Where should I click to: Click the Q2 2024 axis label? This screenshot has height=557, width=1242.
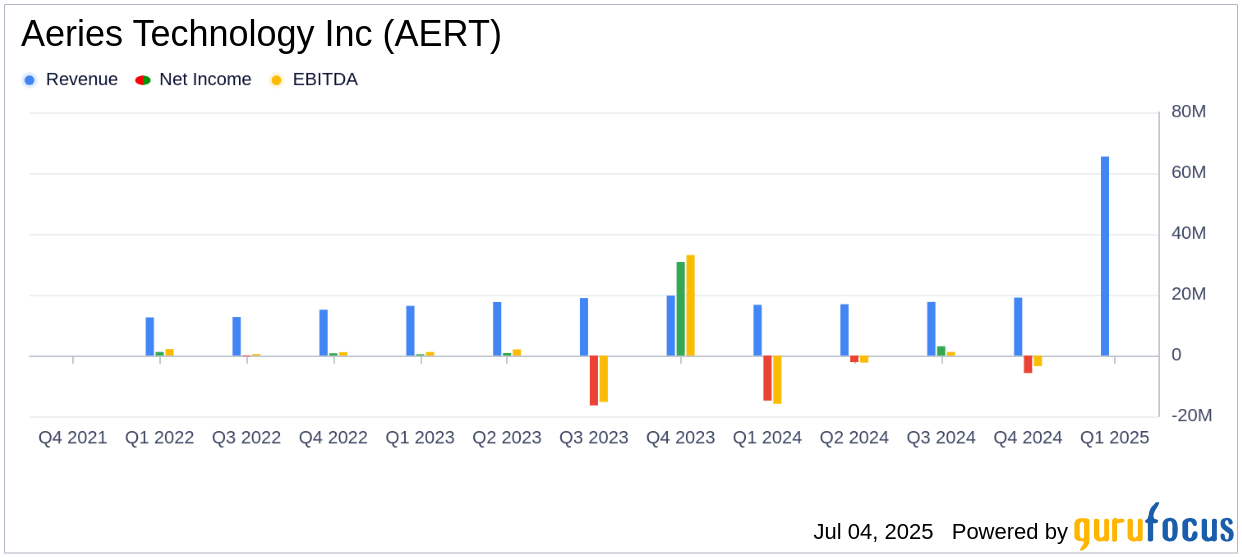(854, 438)
